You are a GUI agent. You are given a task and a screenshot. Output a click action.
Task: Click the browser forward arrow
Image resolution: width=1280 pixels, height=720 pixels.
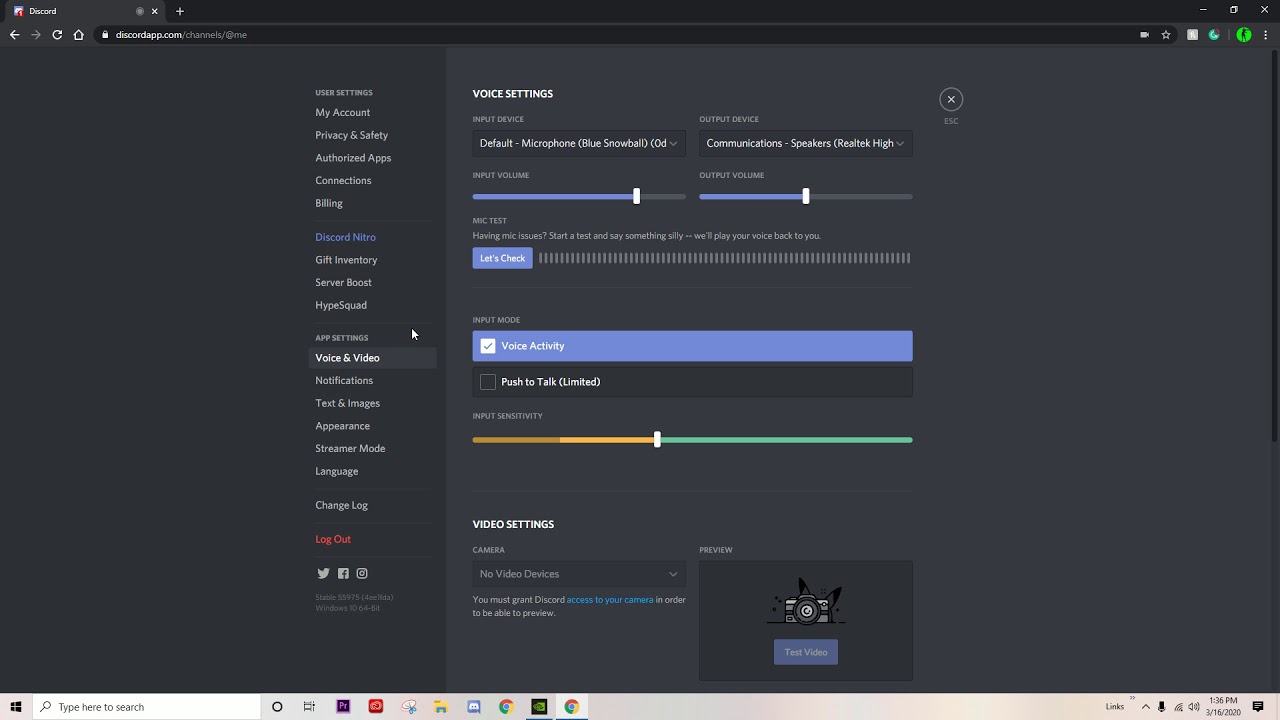[36, 34]
